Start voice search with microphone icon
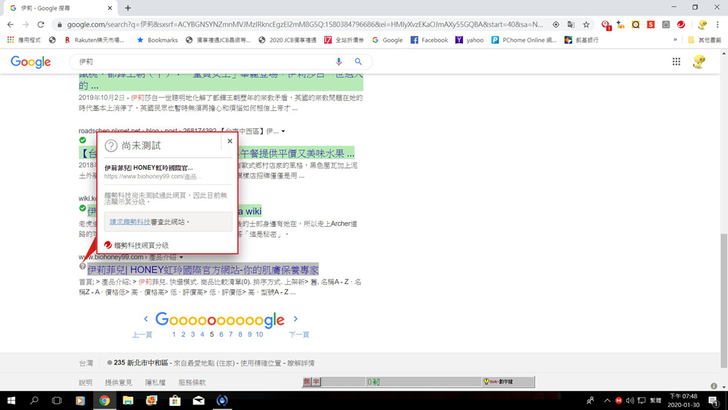Image resolution: width=728 pixels, height=410 pixels. tap(339, 61)
